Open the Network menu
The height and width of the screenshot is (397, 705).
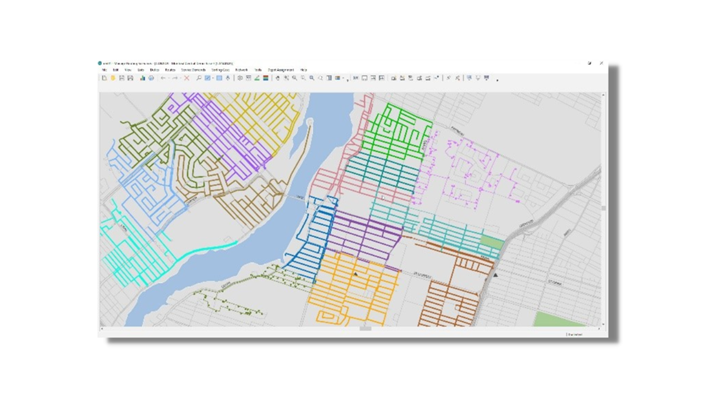(x=241, y=70)
